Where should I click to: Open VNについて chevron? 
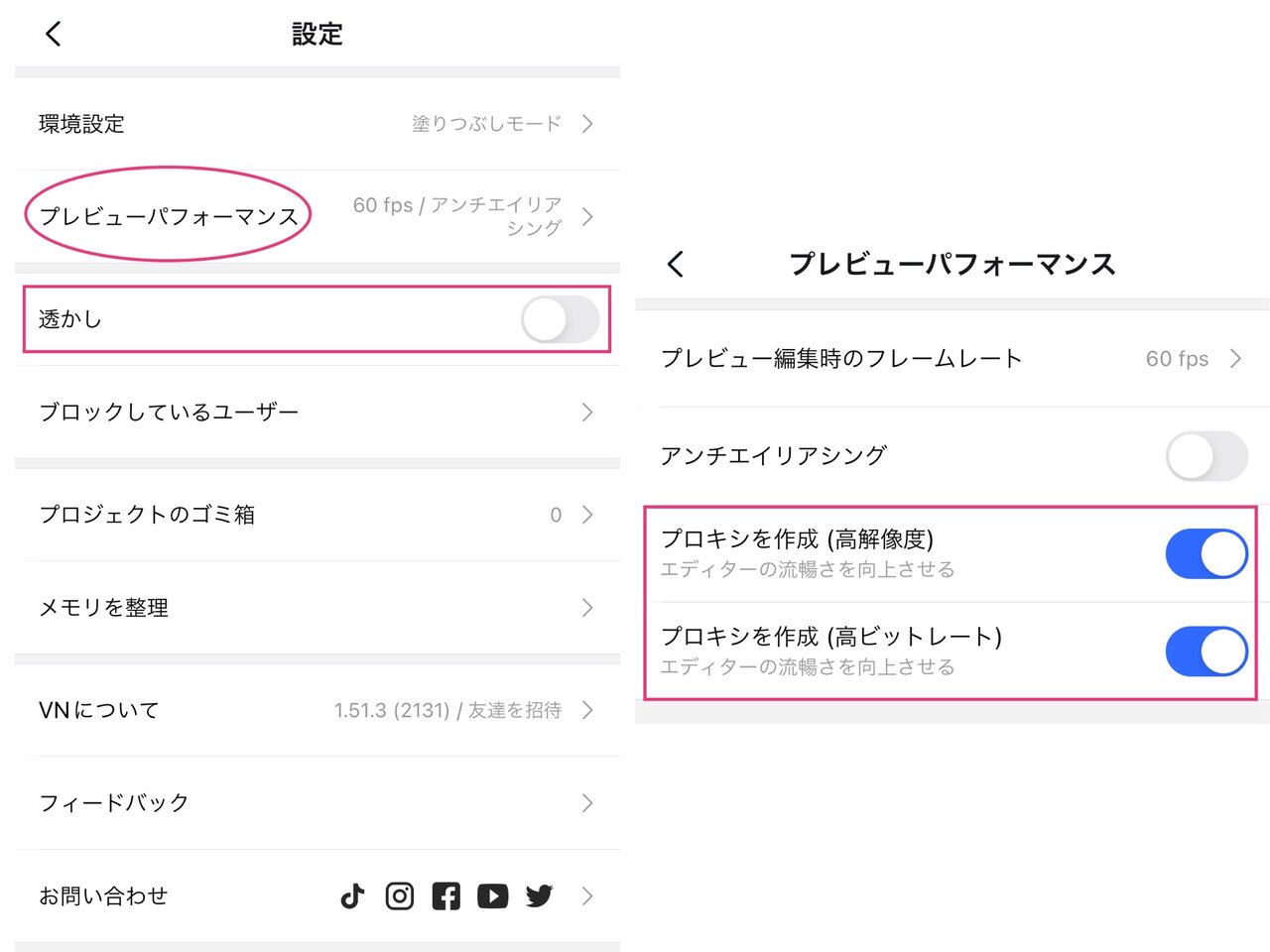click(x=587, y=710)
